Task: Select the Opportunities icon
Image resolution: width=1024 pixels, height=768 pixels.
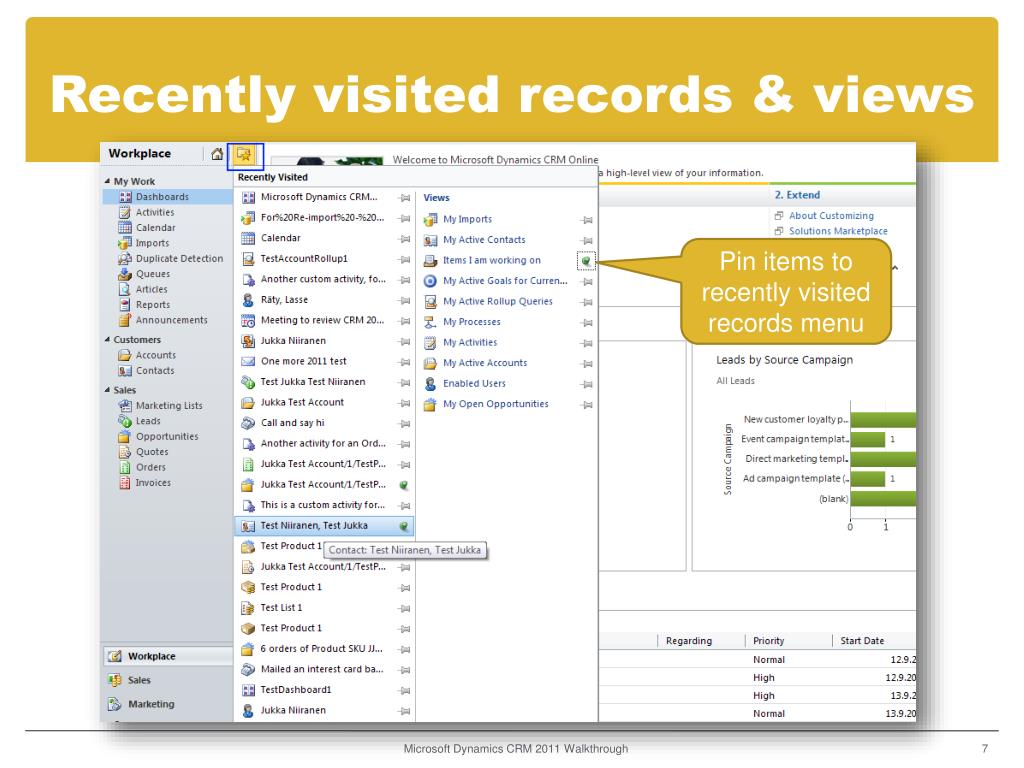Action: pos(125,436)
